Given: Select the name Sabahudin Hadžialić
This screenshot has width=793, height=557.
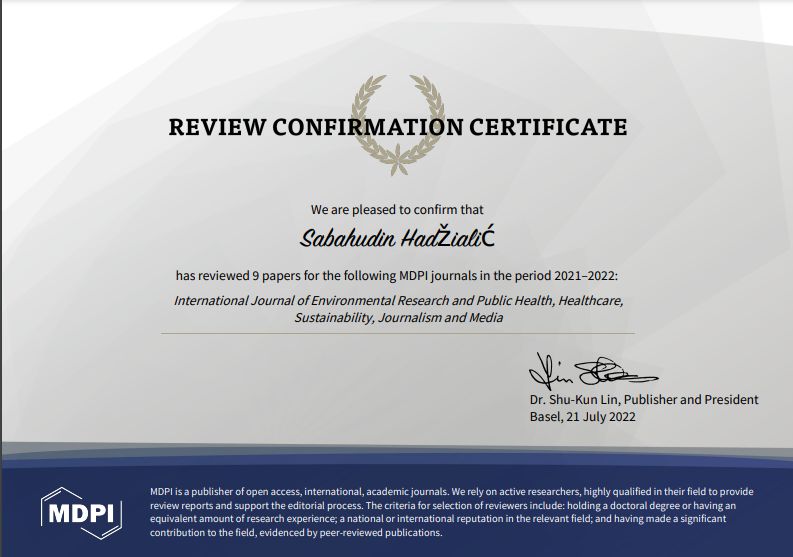Looking at the screenshot, I should 397,238.
